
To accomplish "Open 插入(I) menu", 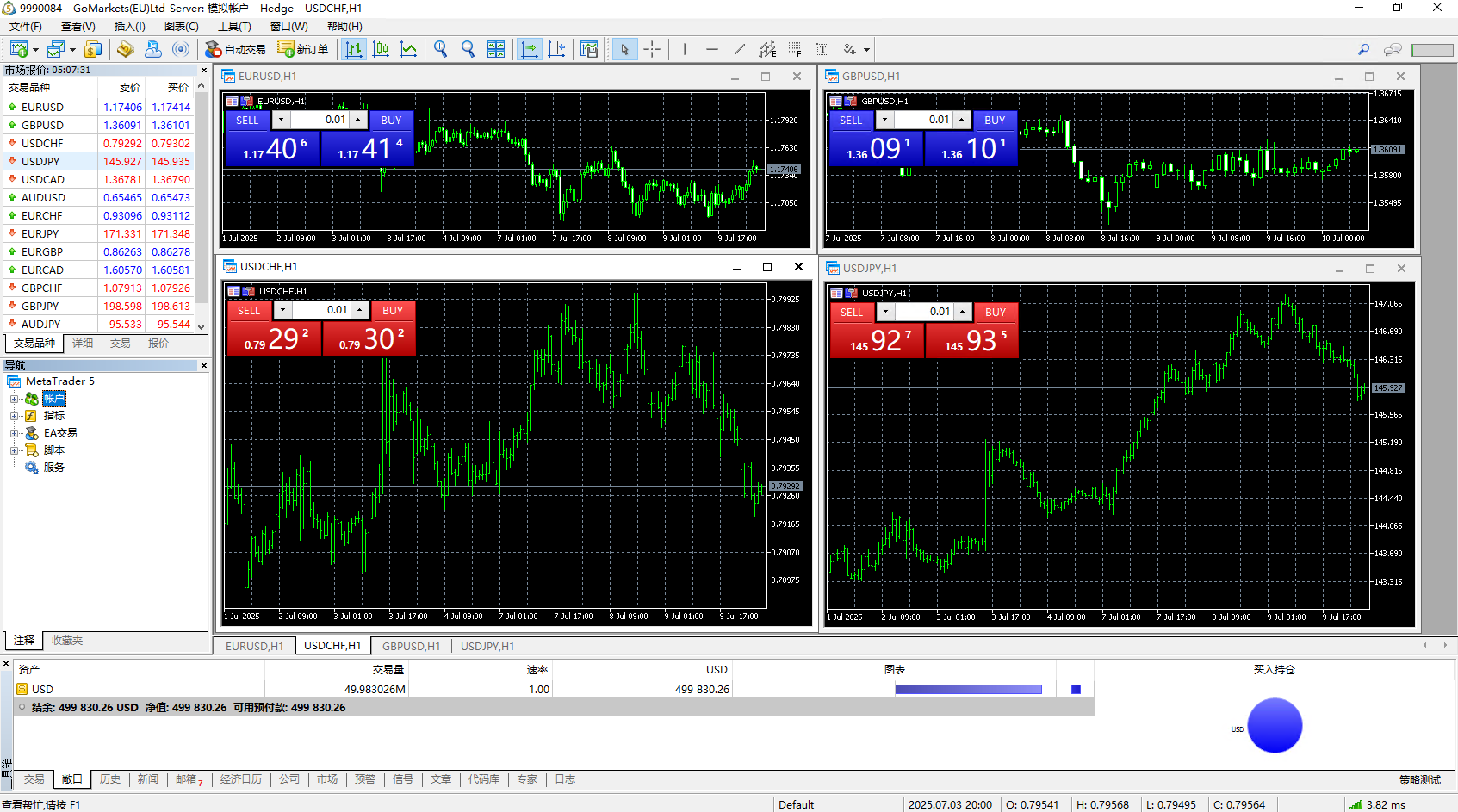I will click(x=130, y=27).
